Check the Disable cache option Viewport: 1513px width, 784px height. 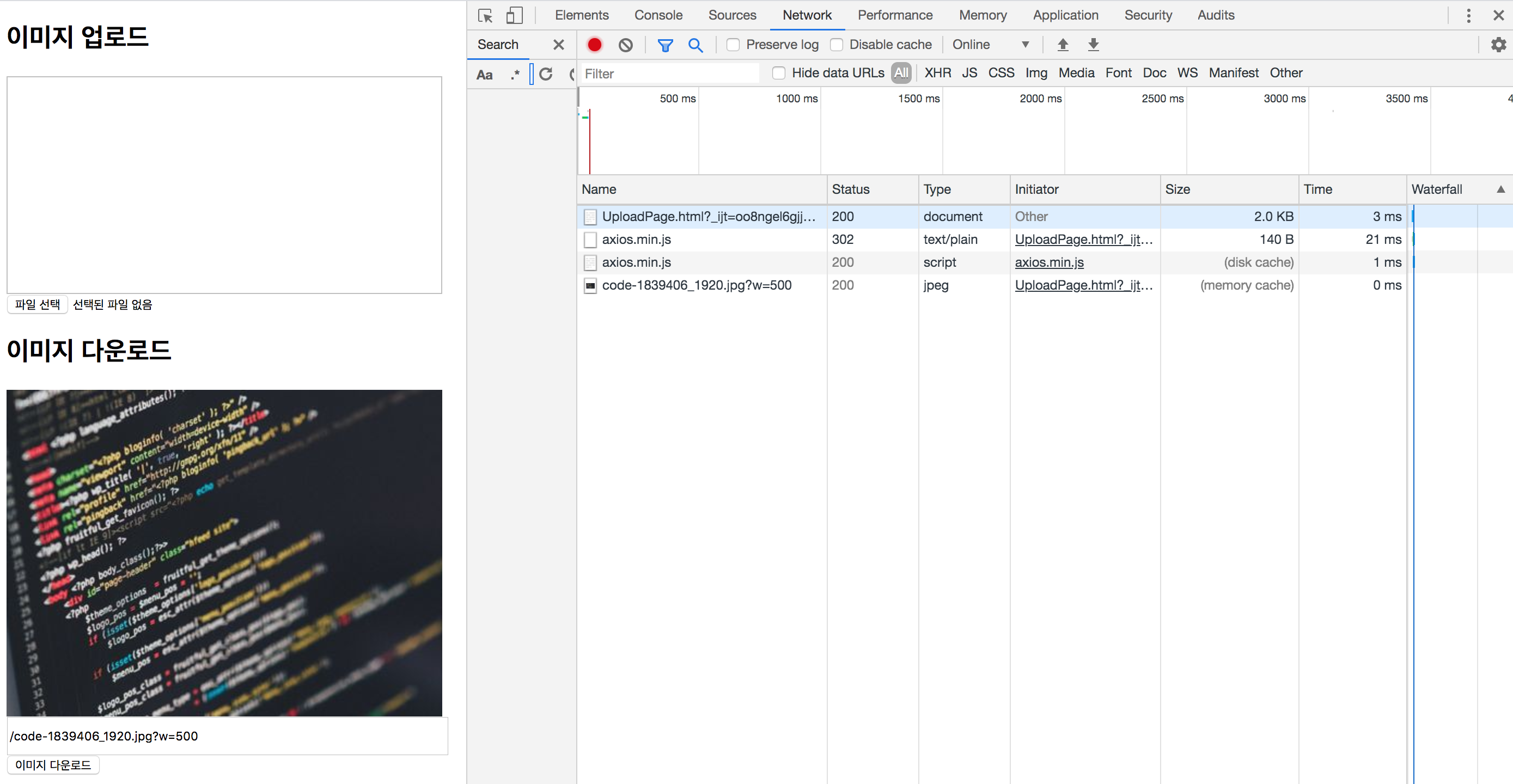coord(837,45)
